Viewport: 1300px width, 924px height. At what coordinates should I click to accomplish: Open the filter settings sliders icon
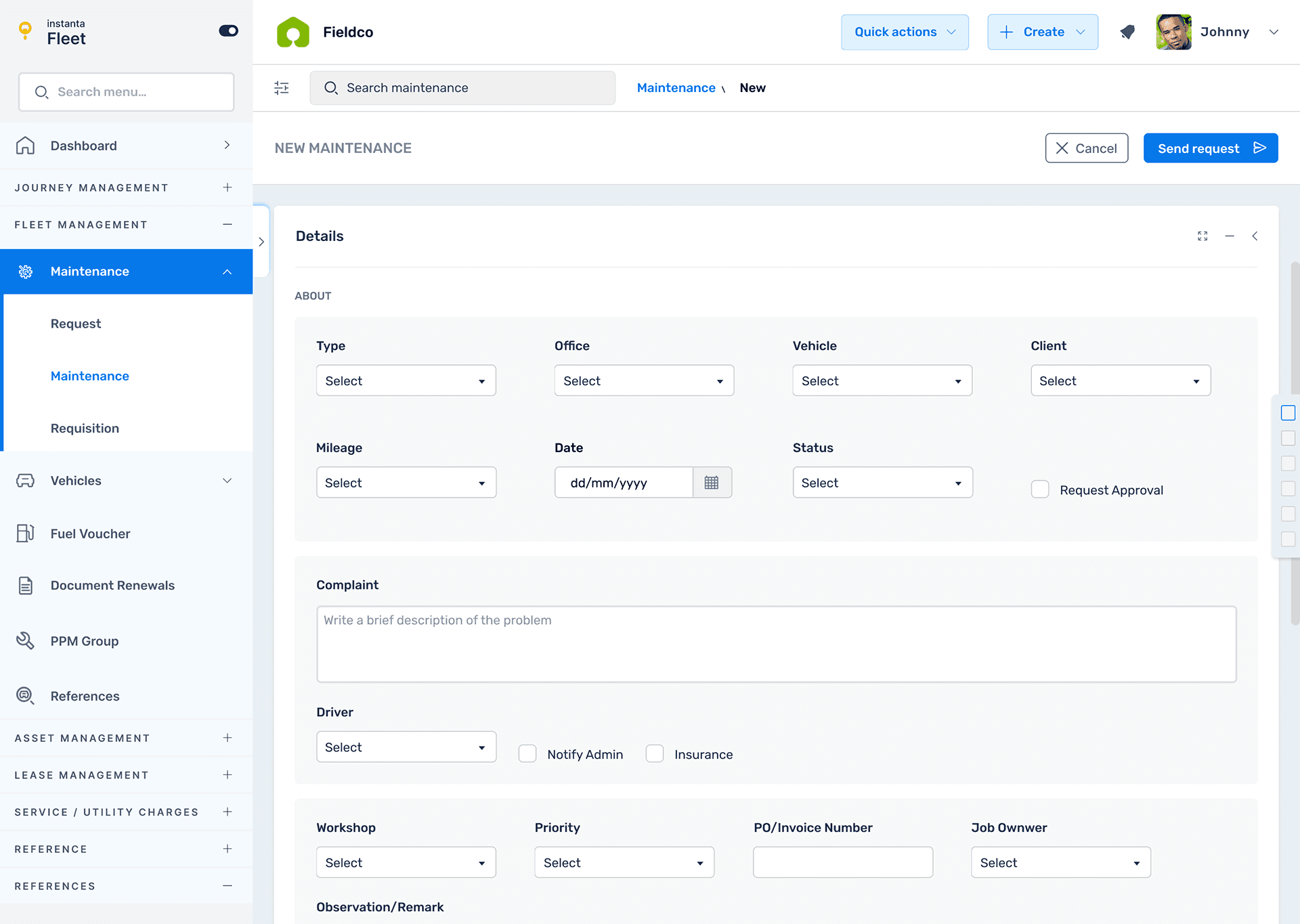[282, 88]
